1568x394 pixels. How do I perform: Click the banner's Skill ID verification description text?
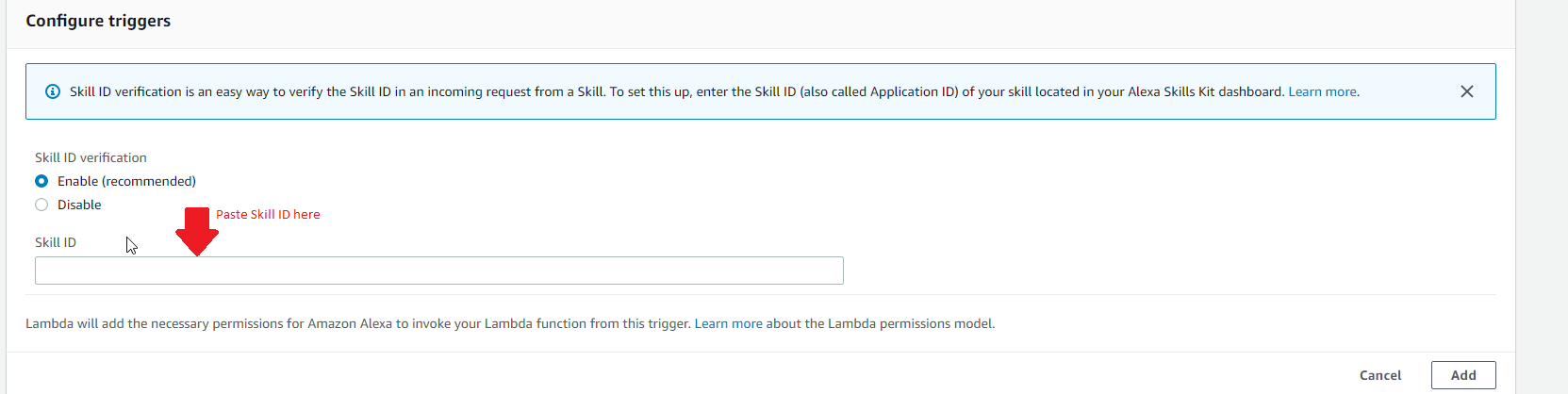tap(377, 91)
